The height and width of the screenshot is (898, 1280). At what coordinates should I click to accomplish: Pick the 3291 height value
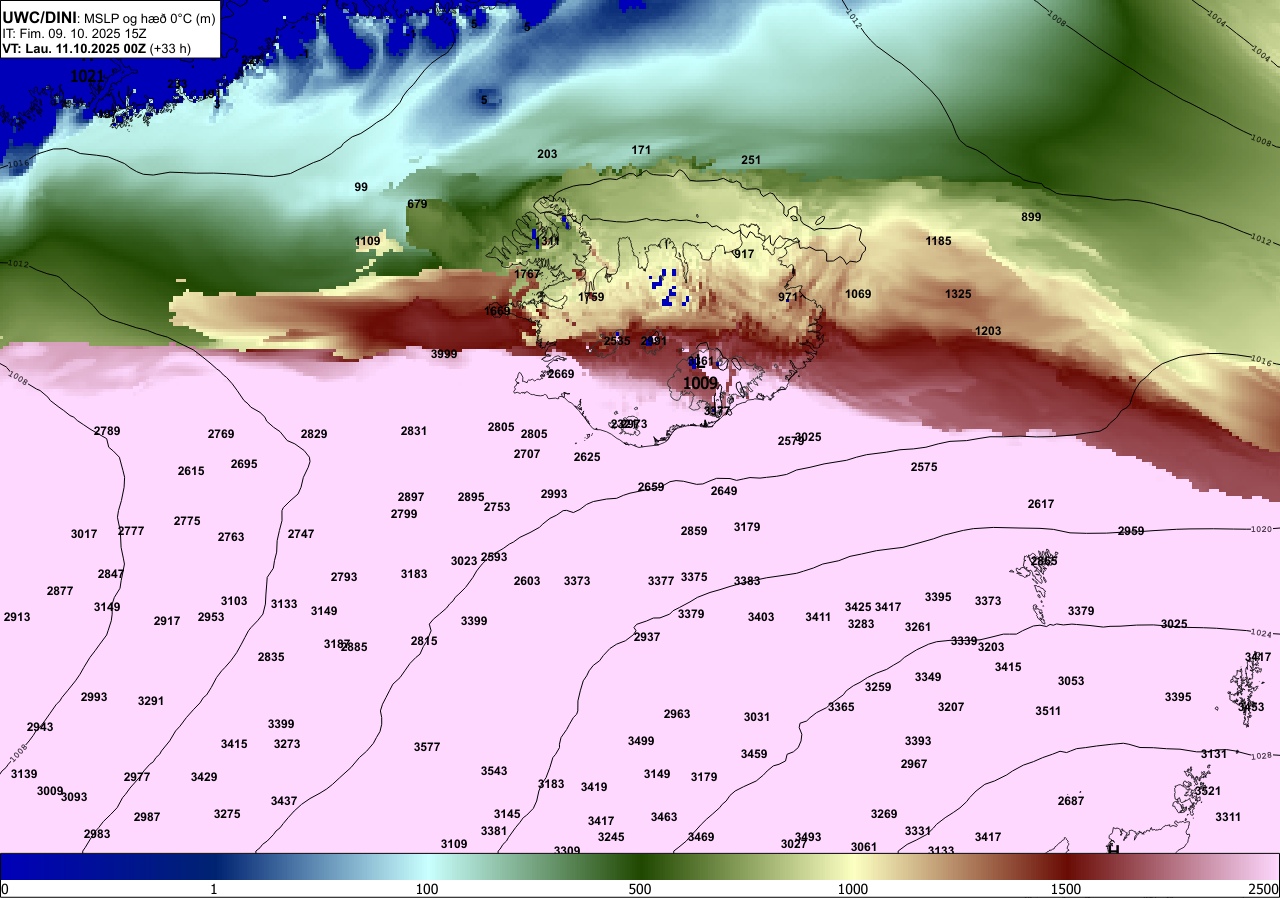pos(151,701)
